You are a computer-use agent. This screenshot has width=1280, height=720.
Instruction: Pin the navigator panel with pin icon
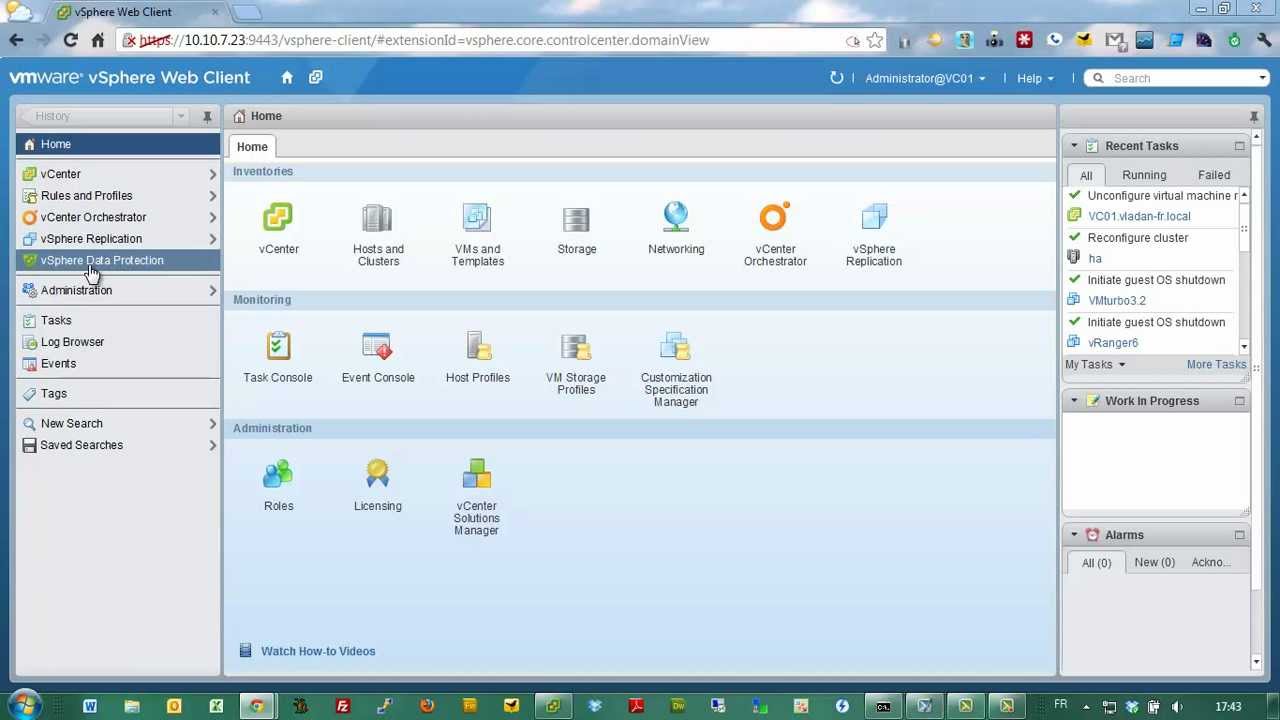(x=207, y=116)
